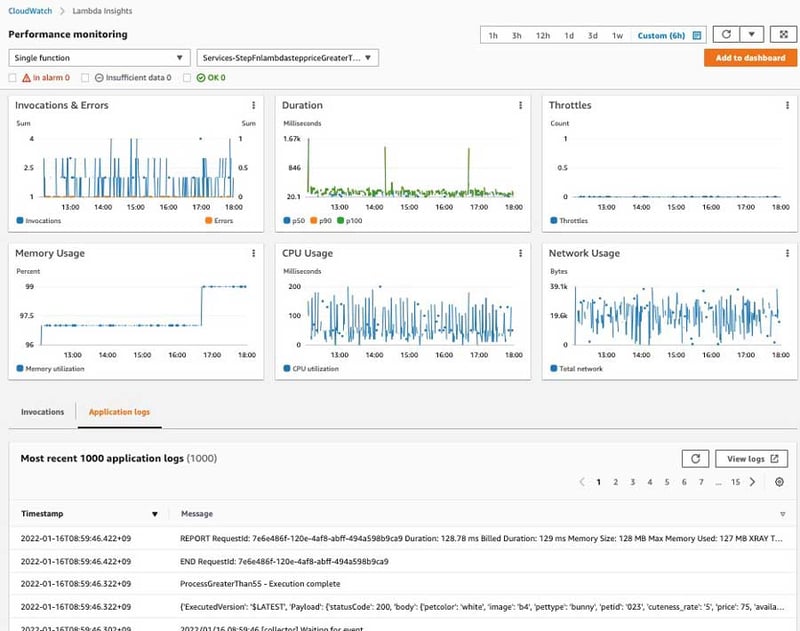
Task: Click the In alarm warning triangle icon
Action: pyautogui.click(x=27, y=78)
